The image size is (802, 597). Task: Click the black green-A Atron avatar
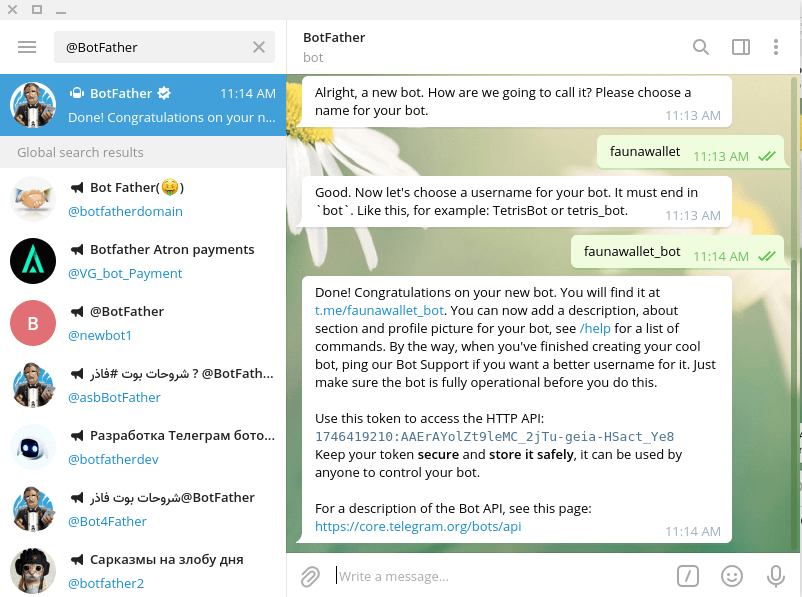click(33, 261)
